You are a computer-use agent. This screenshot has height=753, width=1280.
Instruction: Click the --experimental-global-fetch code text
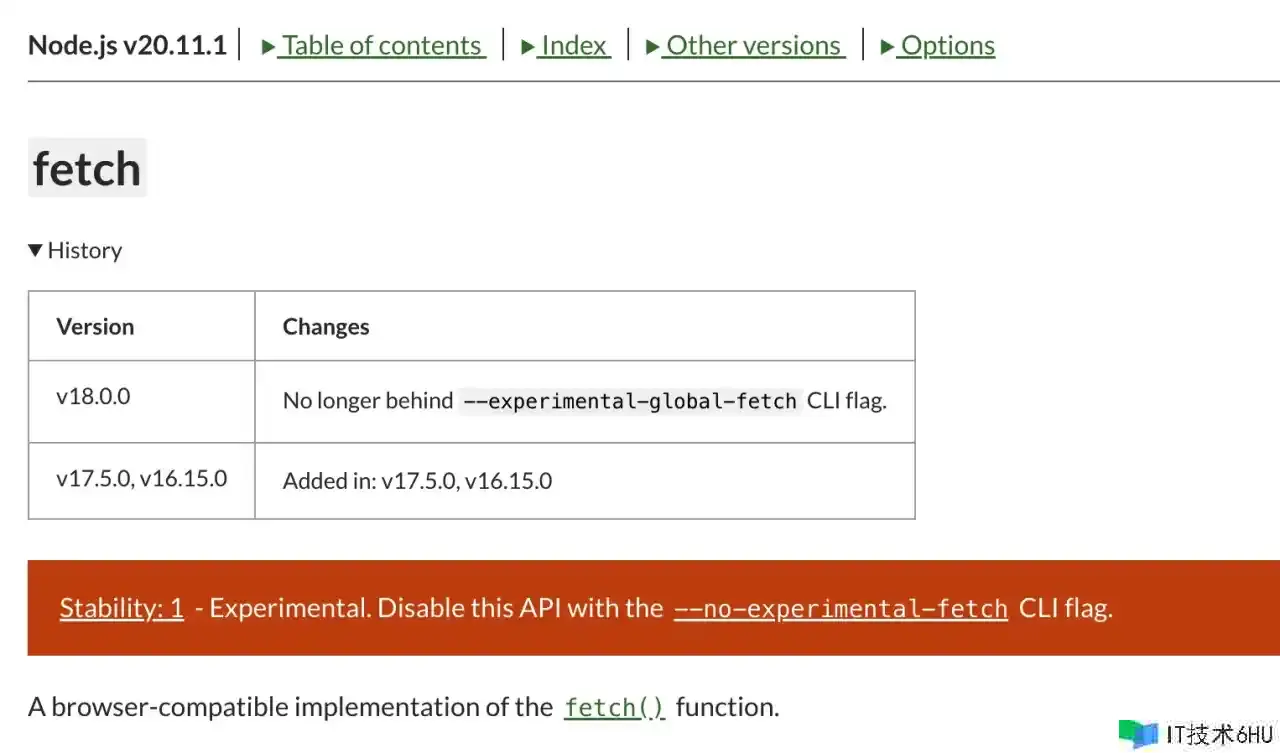[x=631, y=401]
